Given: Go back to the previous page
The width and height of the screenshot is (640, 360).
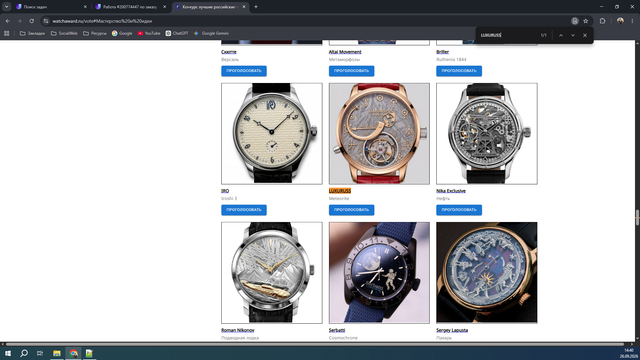Looking at the screenshot, I should point(8,21).
